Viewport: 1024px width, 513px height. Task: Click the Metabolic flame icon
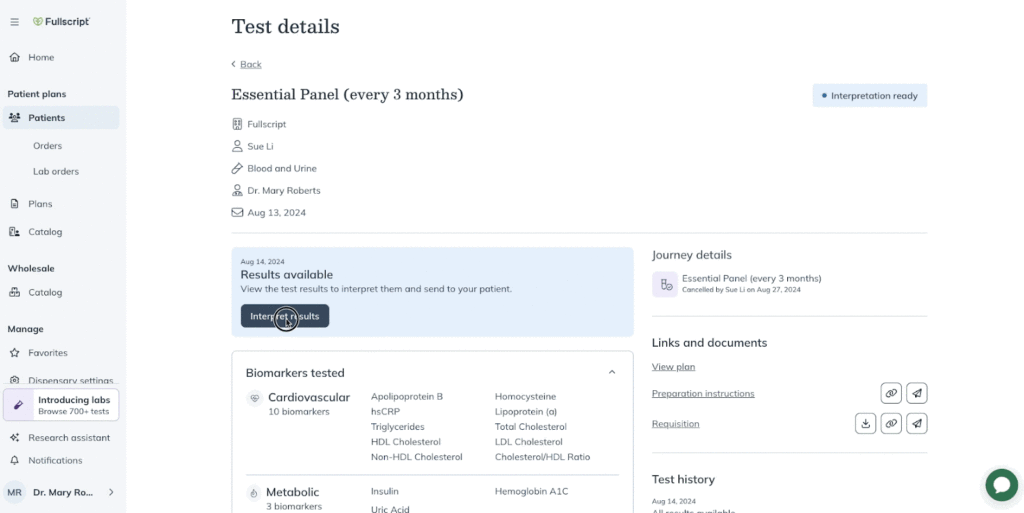coord(253,493)
